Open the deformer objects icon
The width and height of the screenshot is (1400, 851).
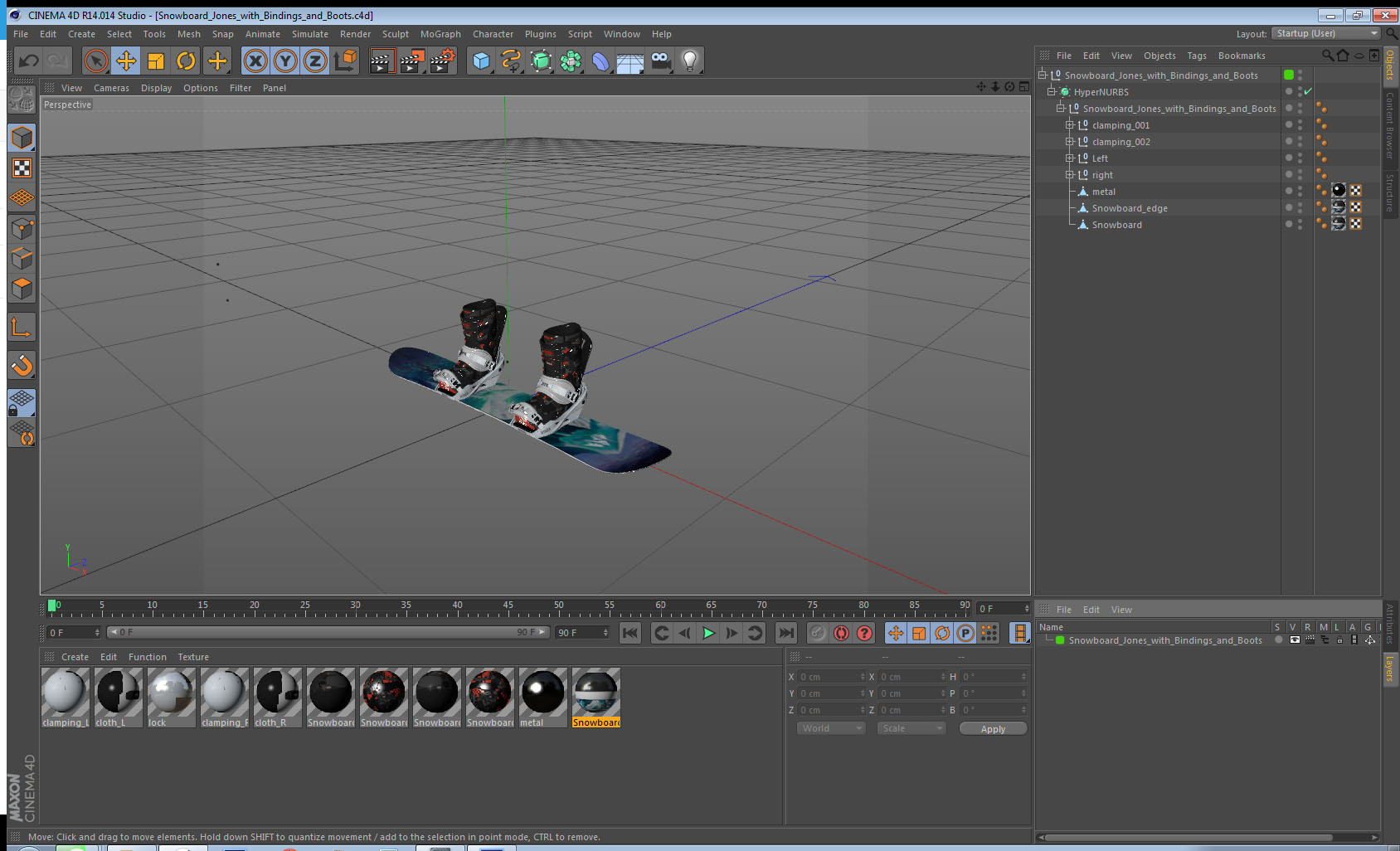(x=600, y=61)
